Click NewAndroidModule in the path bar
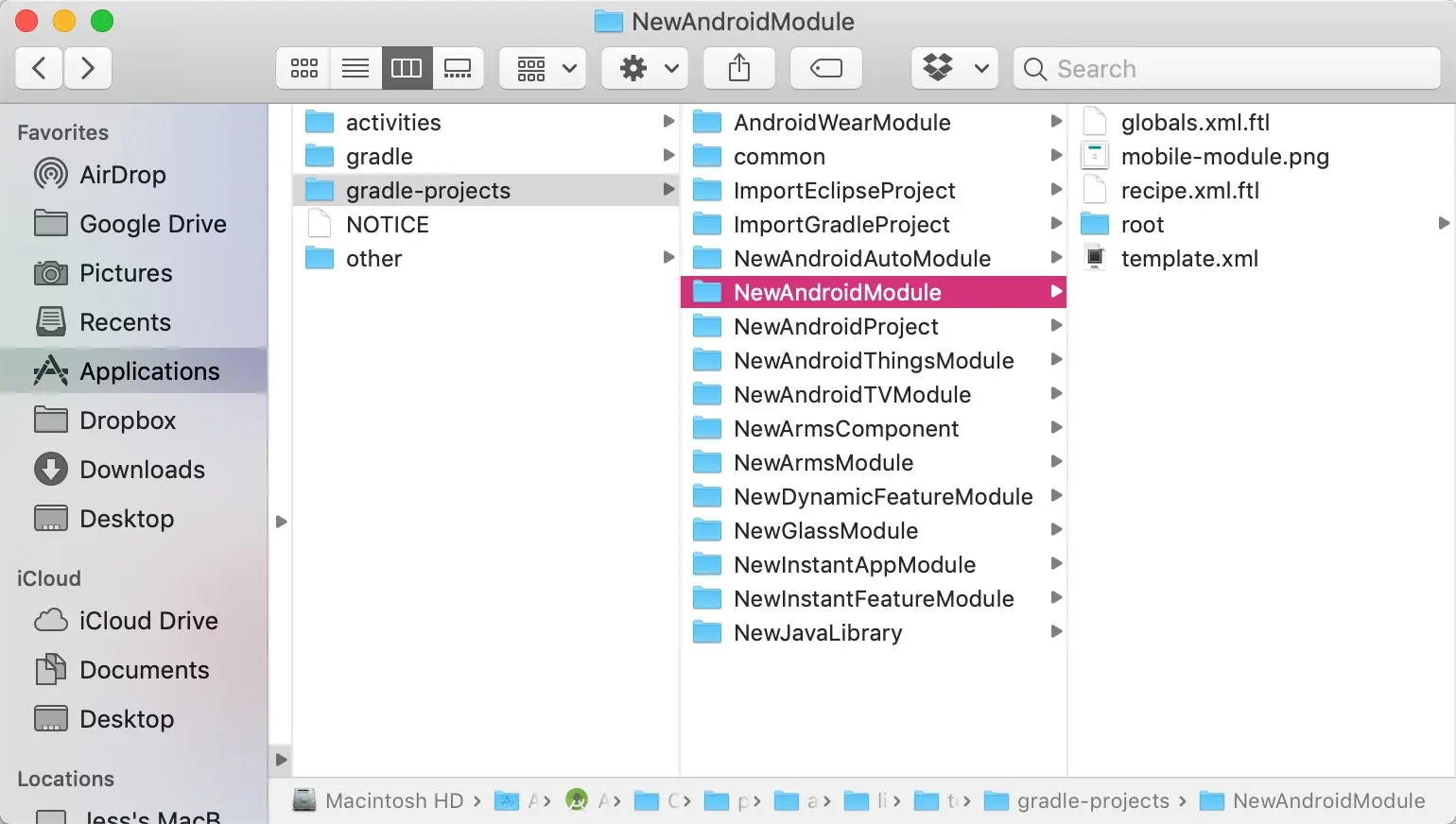 click(x=1312, y=800)
